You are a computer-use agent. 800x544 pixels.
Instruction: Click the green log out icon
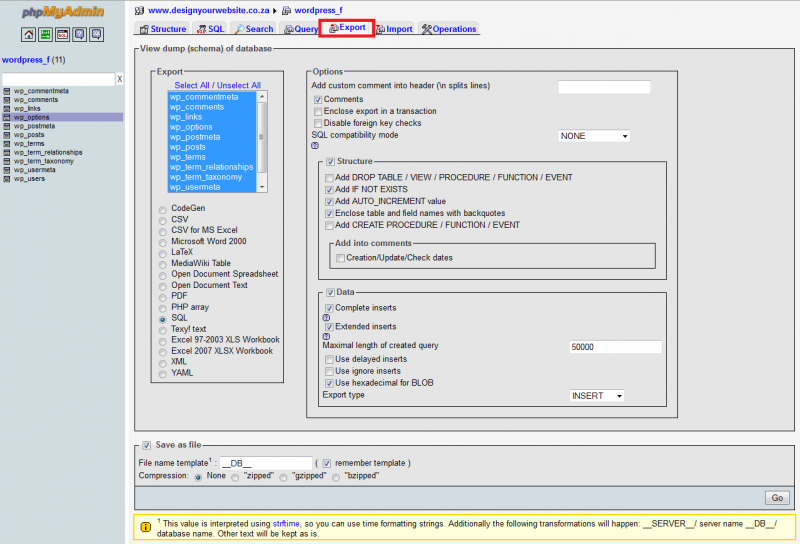(x=45, y=35)
